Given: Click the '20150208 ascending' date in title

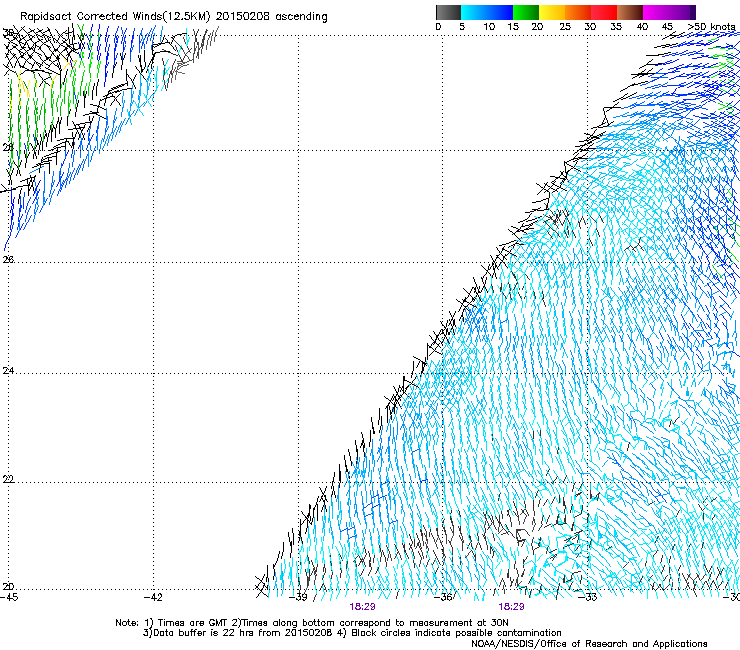Looking at the screenshot, I should coord(272,16).
